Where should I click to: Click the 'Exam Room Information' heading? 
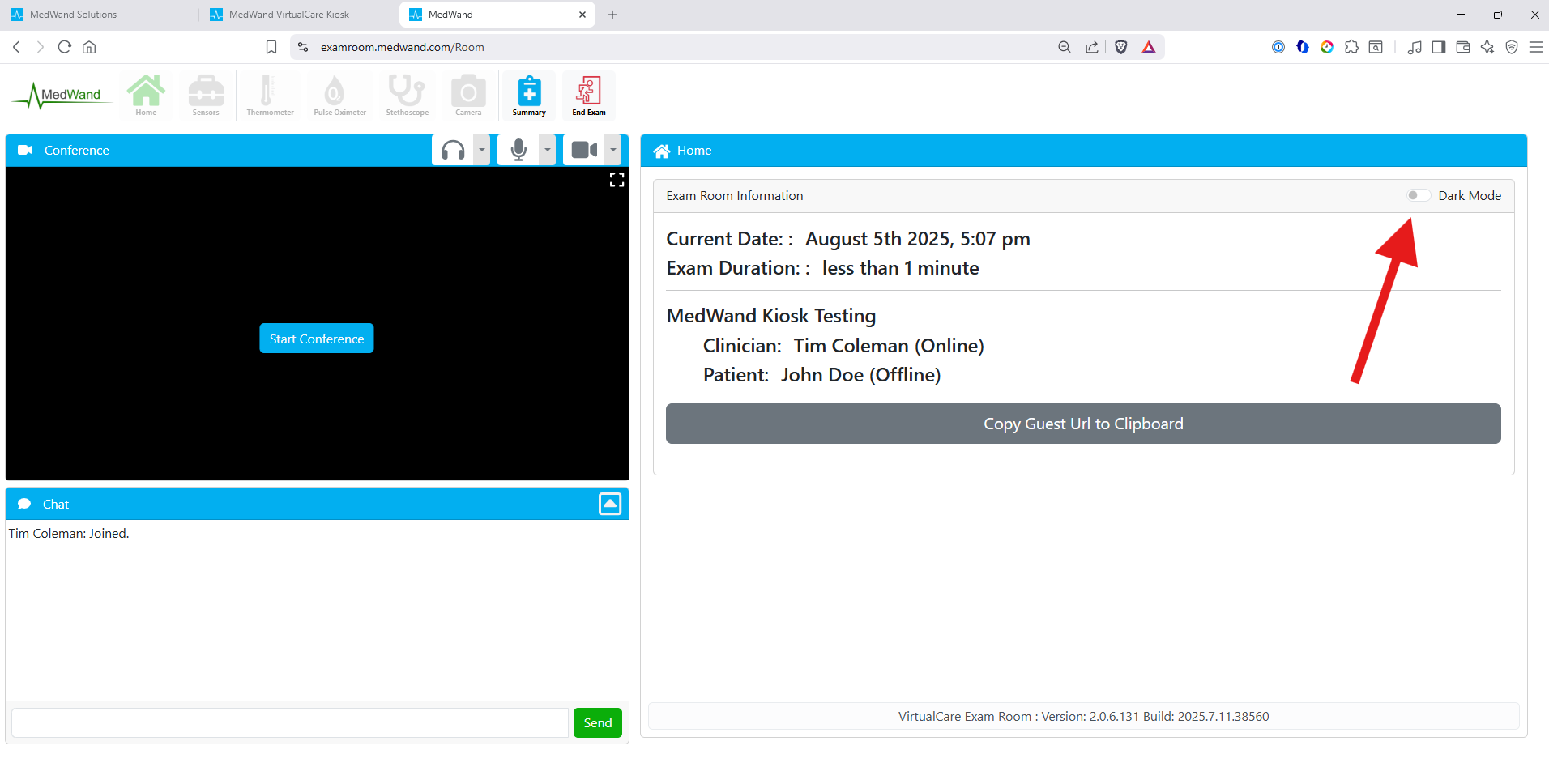pos(735,195)
